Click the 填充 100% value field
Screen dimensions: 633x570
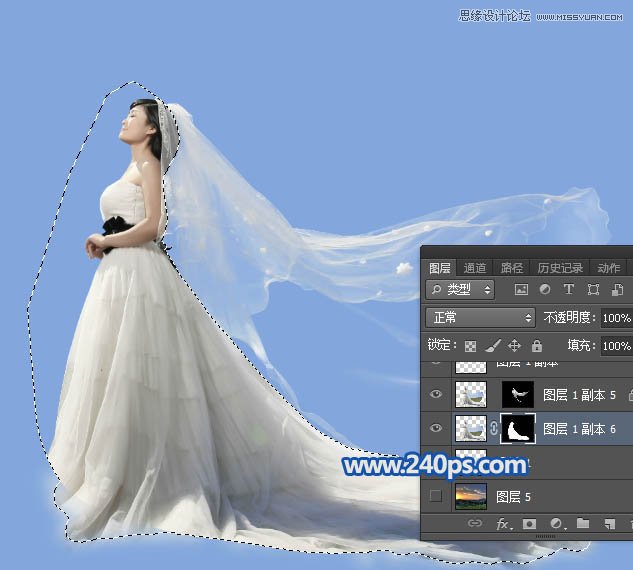[x=616, y=346]
